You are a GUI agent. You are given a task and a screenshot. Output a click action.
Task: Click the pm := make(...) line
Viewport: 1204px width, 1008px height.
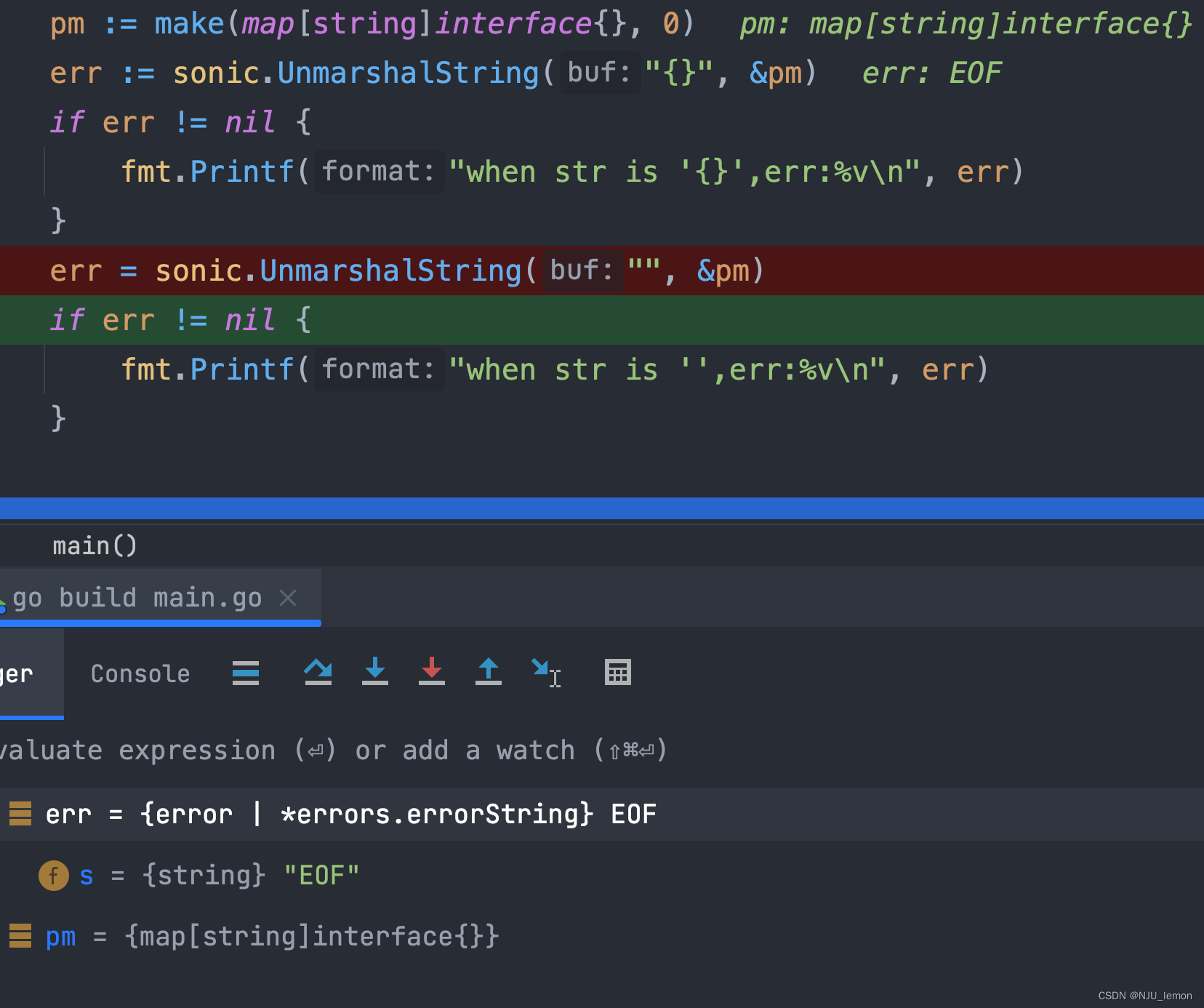(x=372, y=24)
